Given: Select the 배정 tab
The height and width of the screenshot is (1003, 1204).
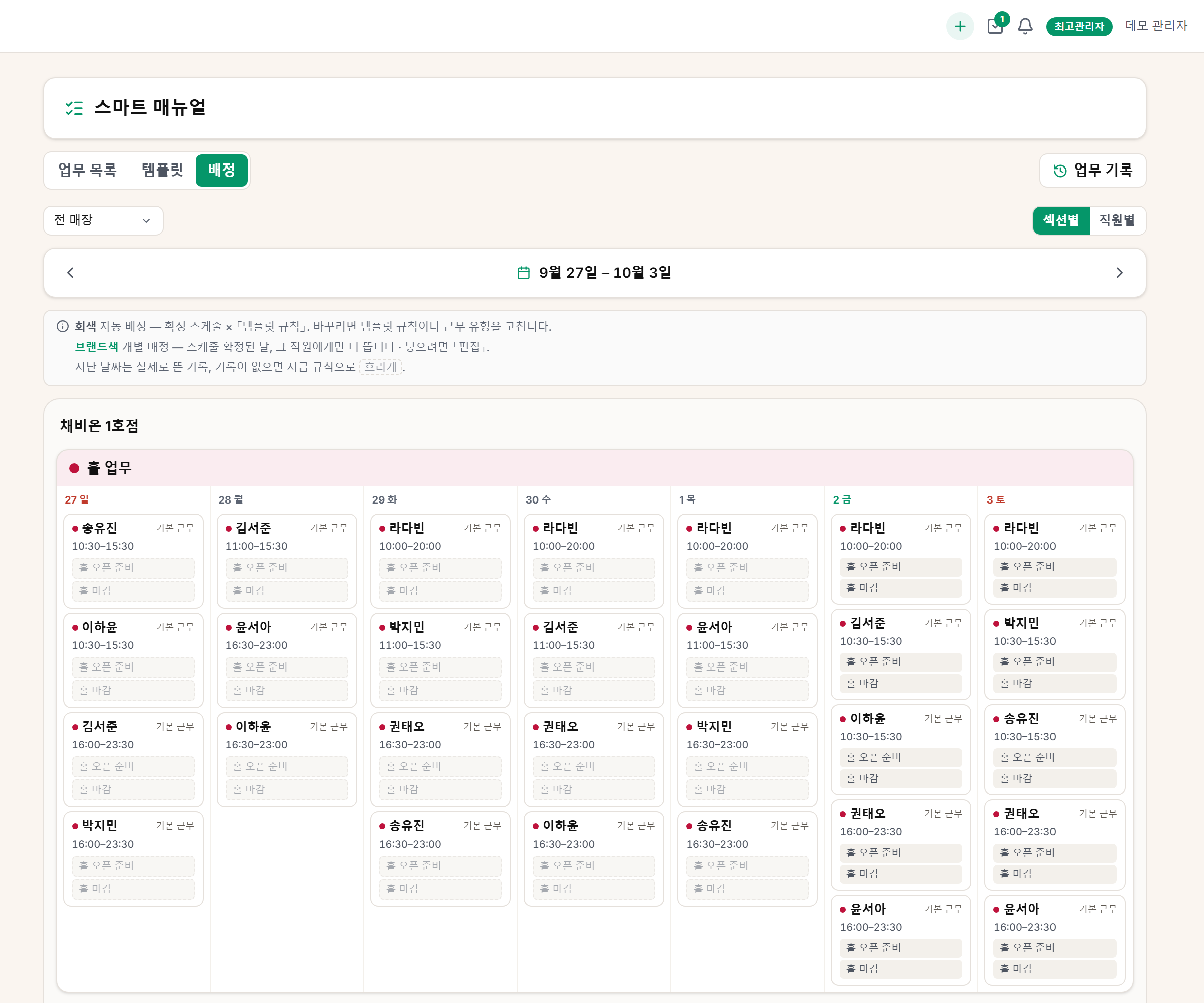Looking at the screenshot, I should 222,170.
